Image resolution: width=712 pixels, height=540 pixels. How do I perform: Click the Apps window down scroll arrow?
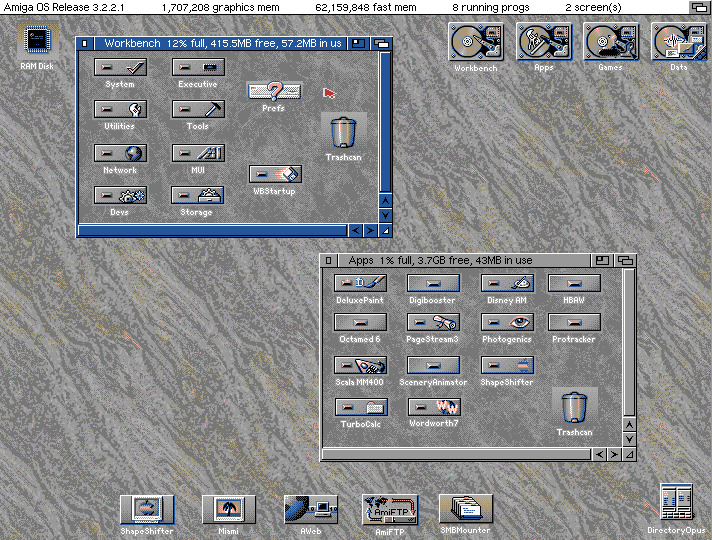[x=629, y=439]
